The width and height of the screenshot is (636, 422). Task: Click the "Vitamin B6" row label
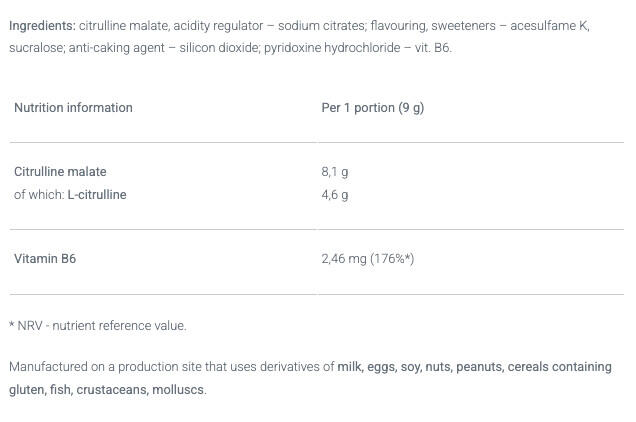pos(45,259)
